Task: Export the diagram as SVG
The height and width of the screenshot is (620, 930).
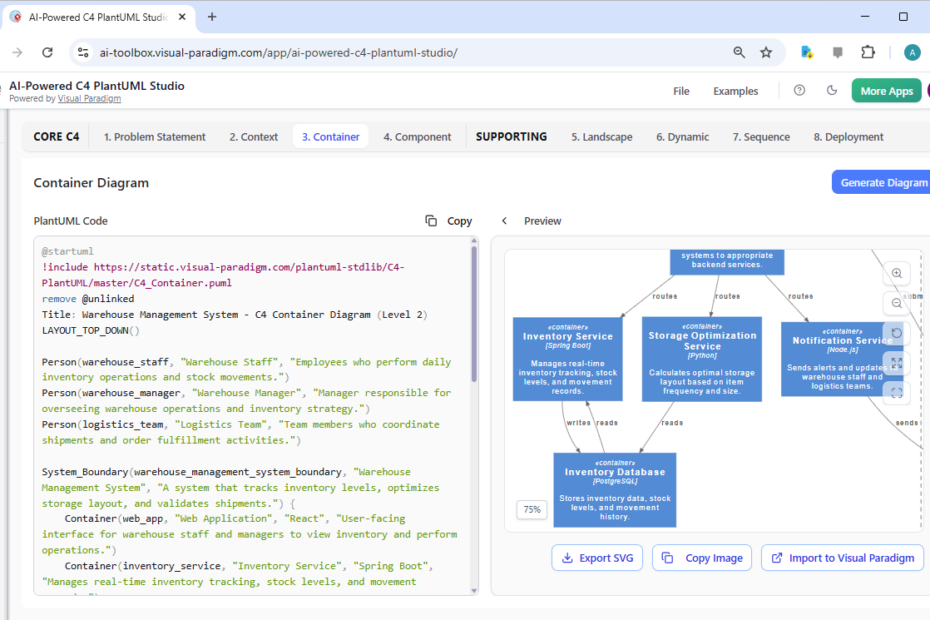Action: tap(597, 558)
